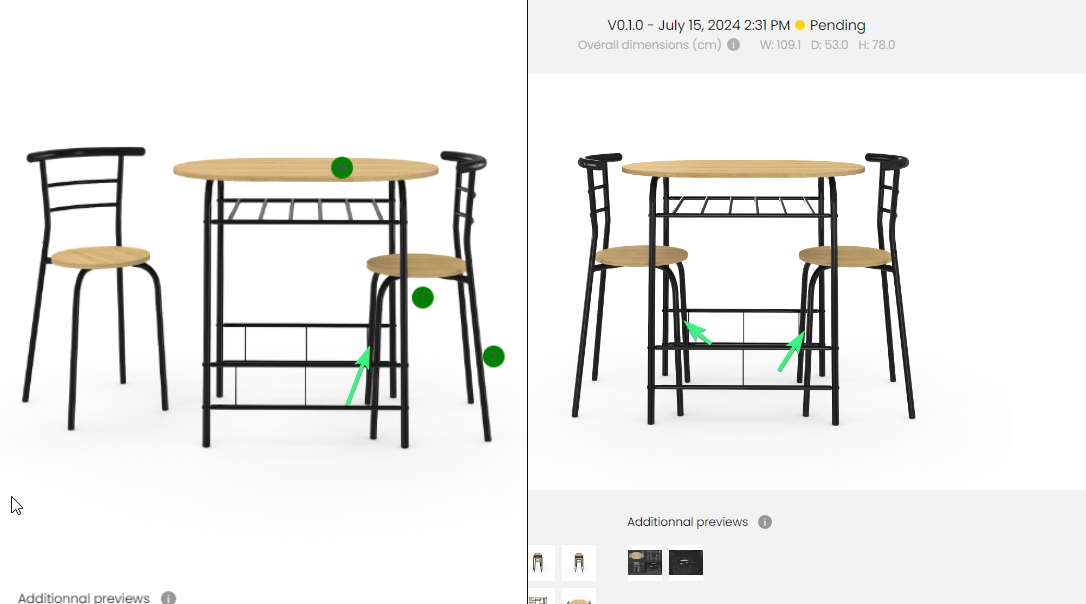Click the green marker on the tabletop

point(342,168)
